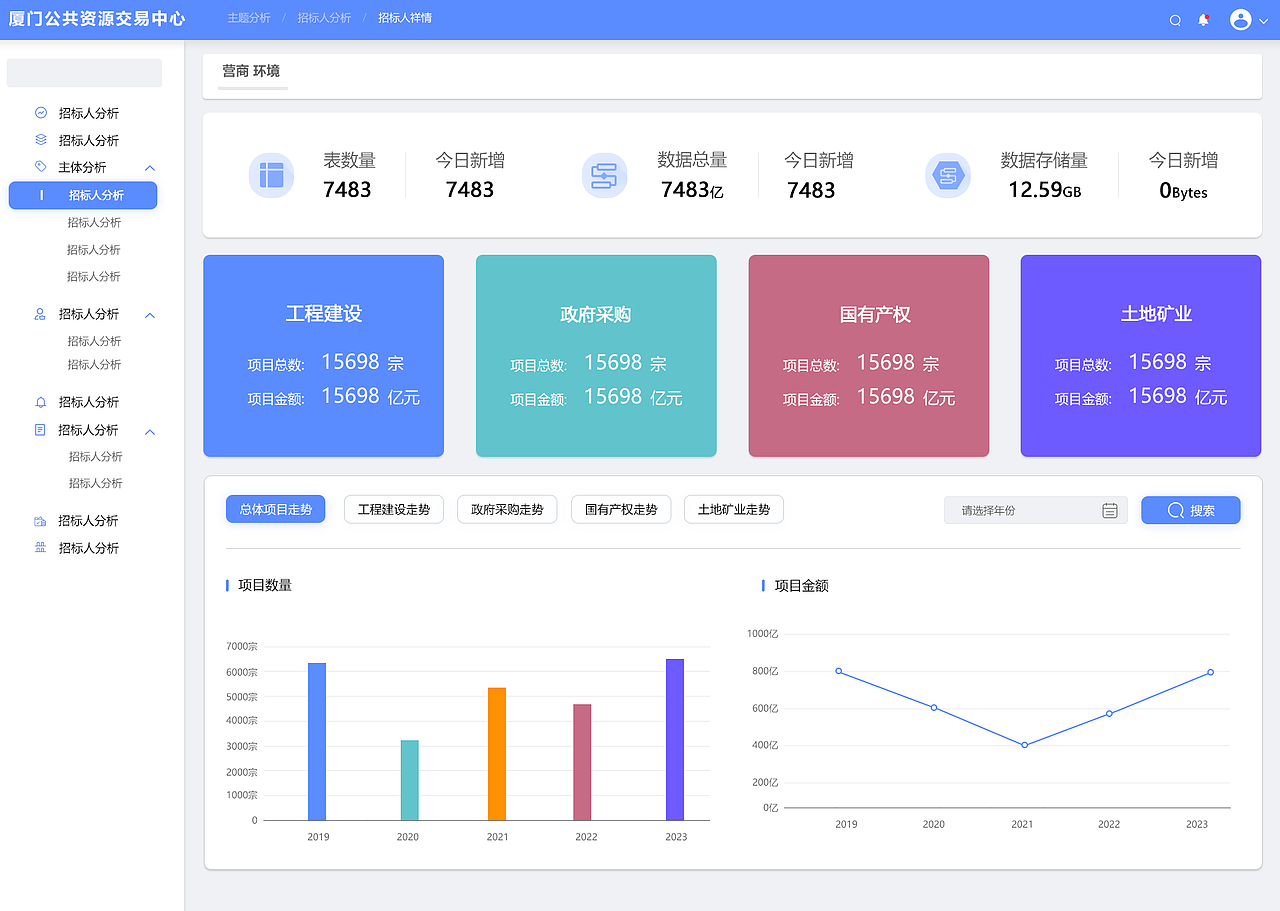Open the 工程建设 blue card
Screen dimensions: 1280x911
point(324,356)
